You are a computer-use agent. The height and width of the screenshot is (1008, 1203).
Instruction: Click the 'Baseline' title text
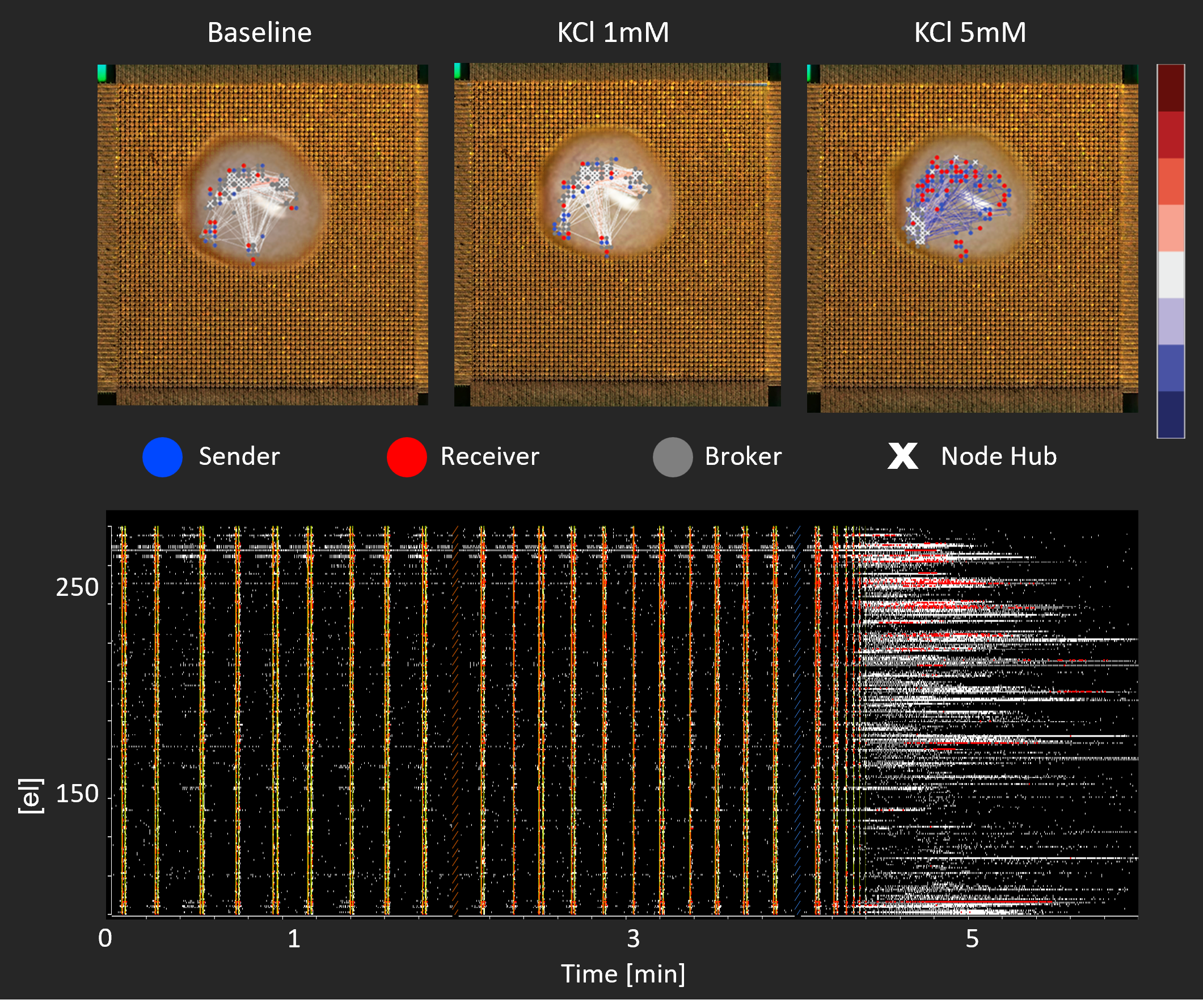[x=260, y=33]
